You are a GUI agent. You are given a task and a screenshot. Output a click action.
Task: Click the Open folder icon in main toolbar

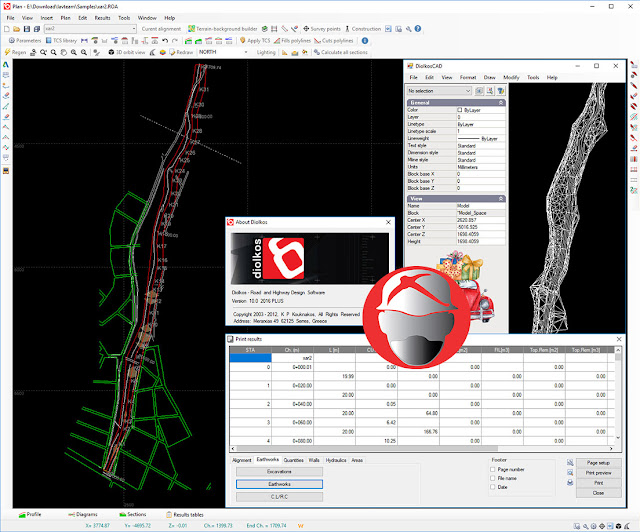[x=16, y=29]
